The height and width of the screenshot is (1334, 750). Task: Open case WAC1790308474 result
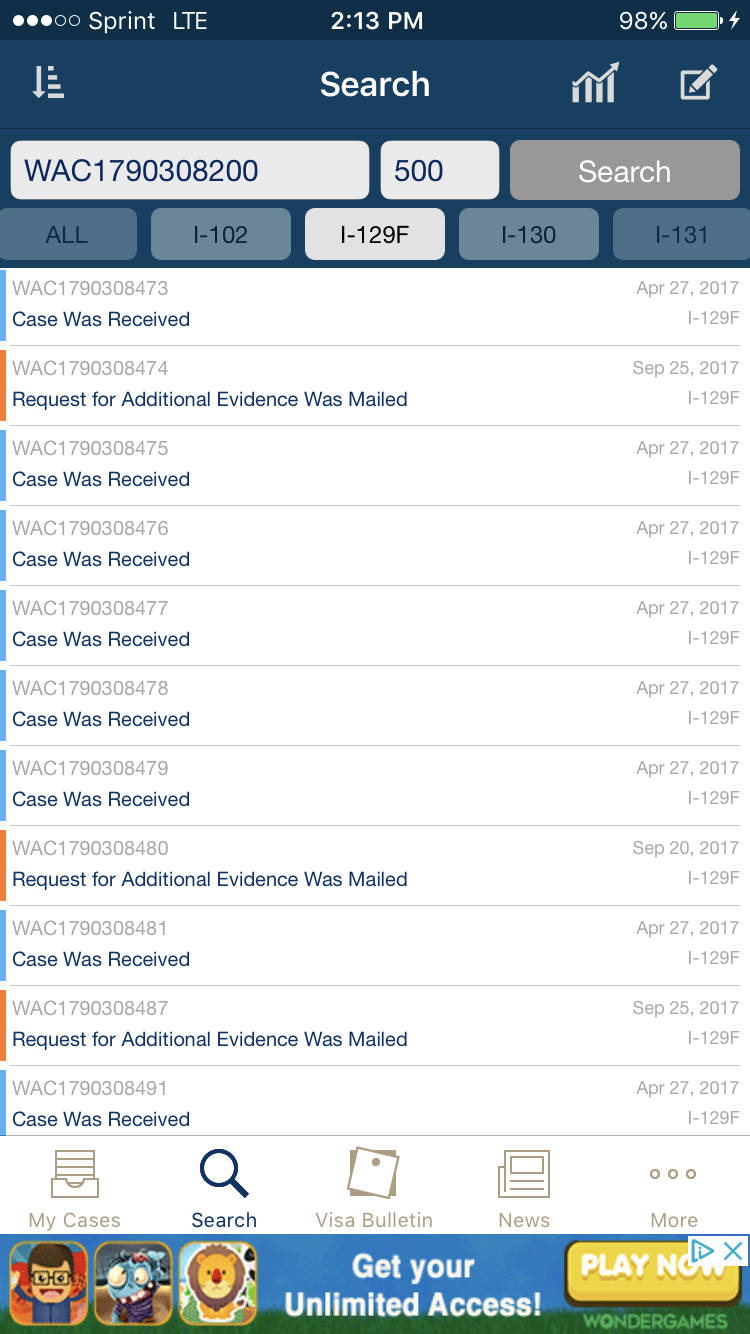tap(375, 385)
